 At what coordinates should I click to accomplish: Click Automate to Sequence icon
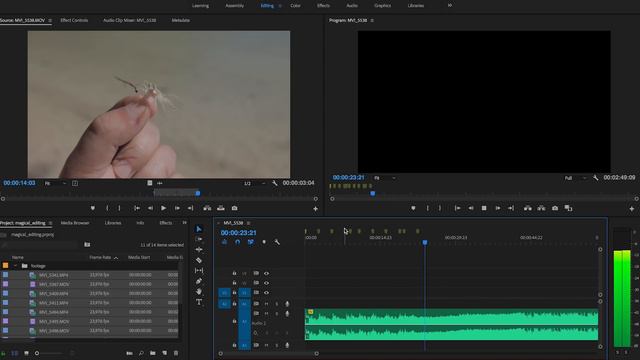[129, 353]
